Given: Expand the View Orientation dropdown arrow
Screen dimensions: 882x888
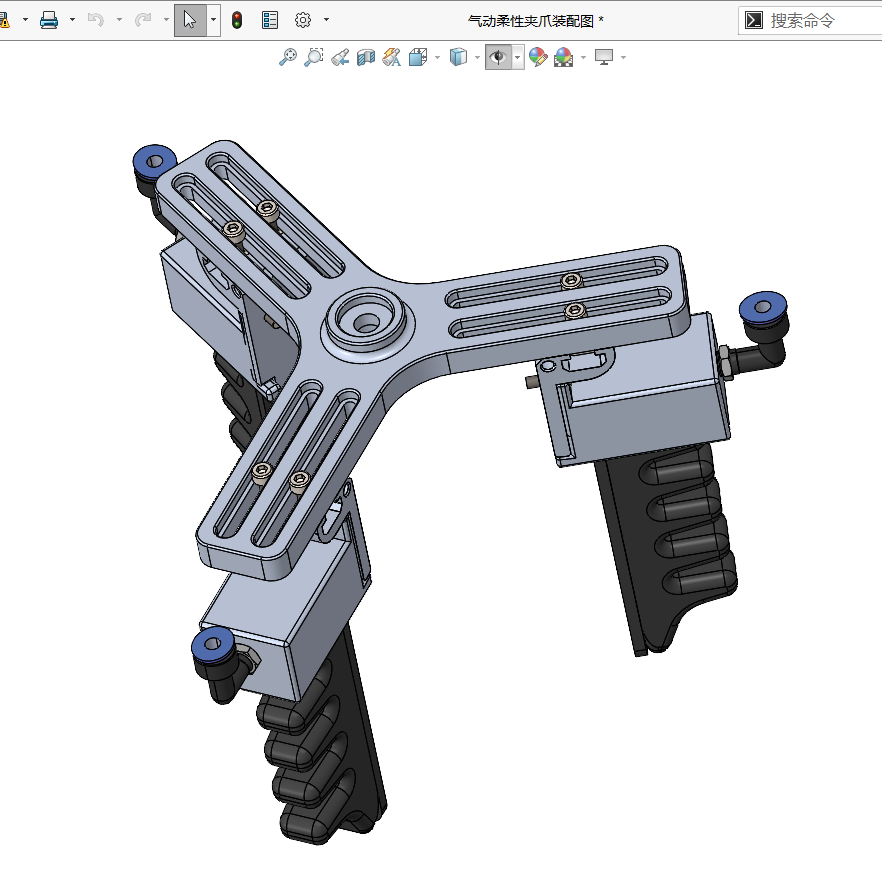Looking at the screenshot, I should [x=437, y=57].
